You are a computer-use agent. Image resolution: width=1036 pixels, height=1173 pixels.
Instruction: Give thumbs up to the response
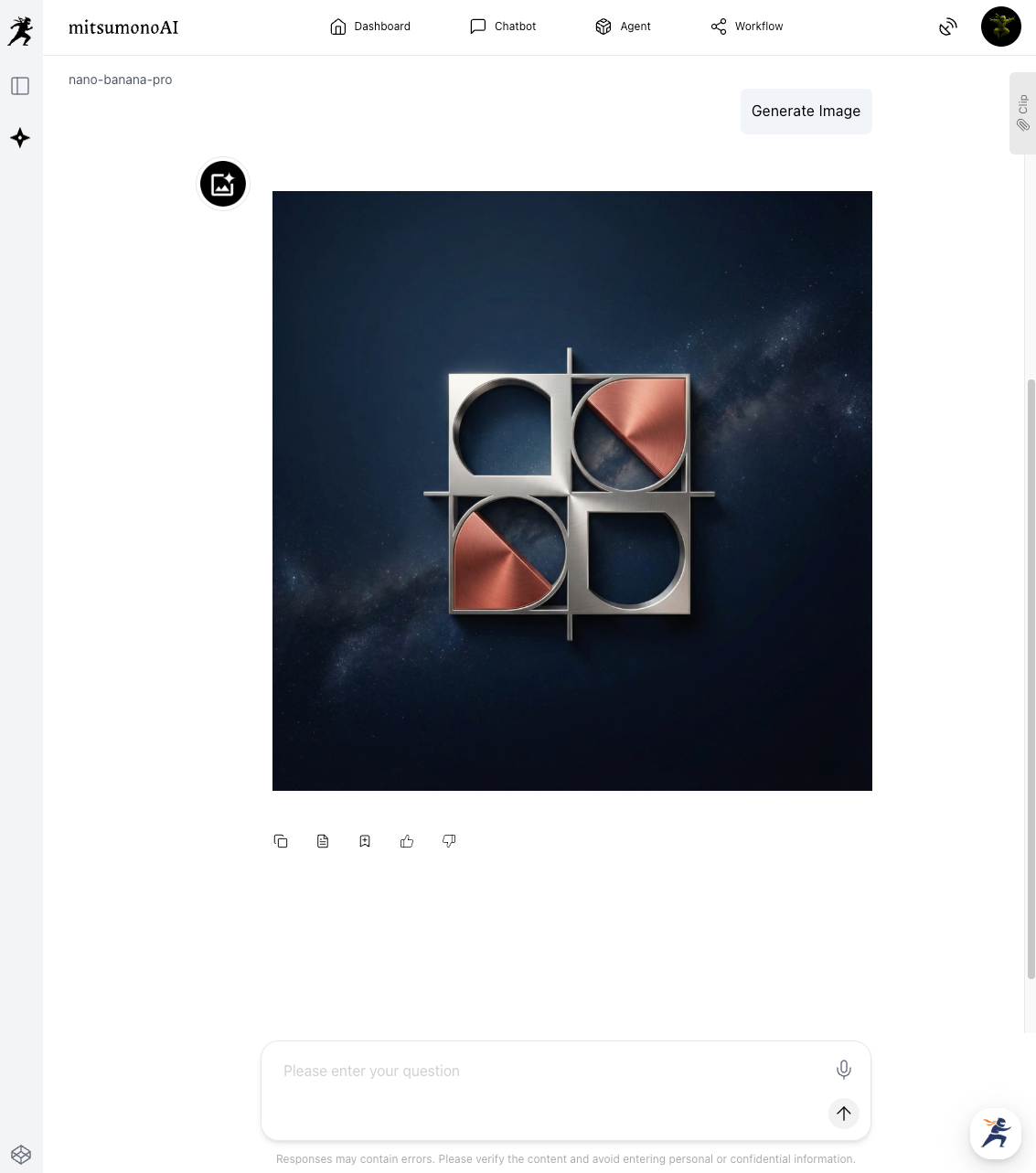click(x=407, y=841)
